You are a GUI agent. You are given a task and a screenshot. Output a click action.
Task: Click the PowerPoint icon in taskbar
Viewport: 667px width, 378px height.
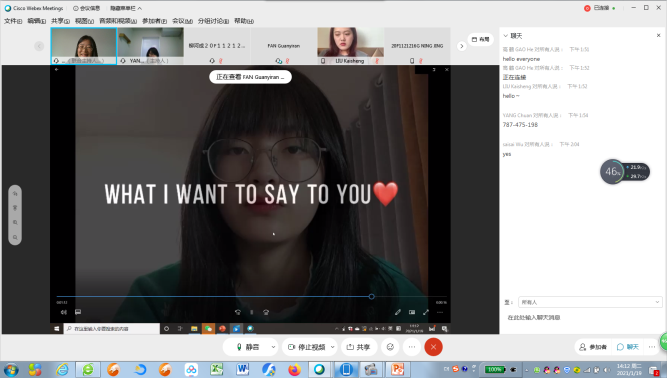pyautogui.click(x=397, y=369)
